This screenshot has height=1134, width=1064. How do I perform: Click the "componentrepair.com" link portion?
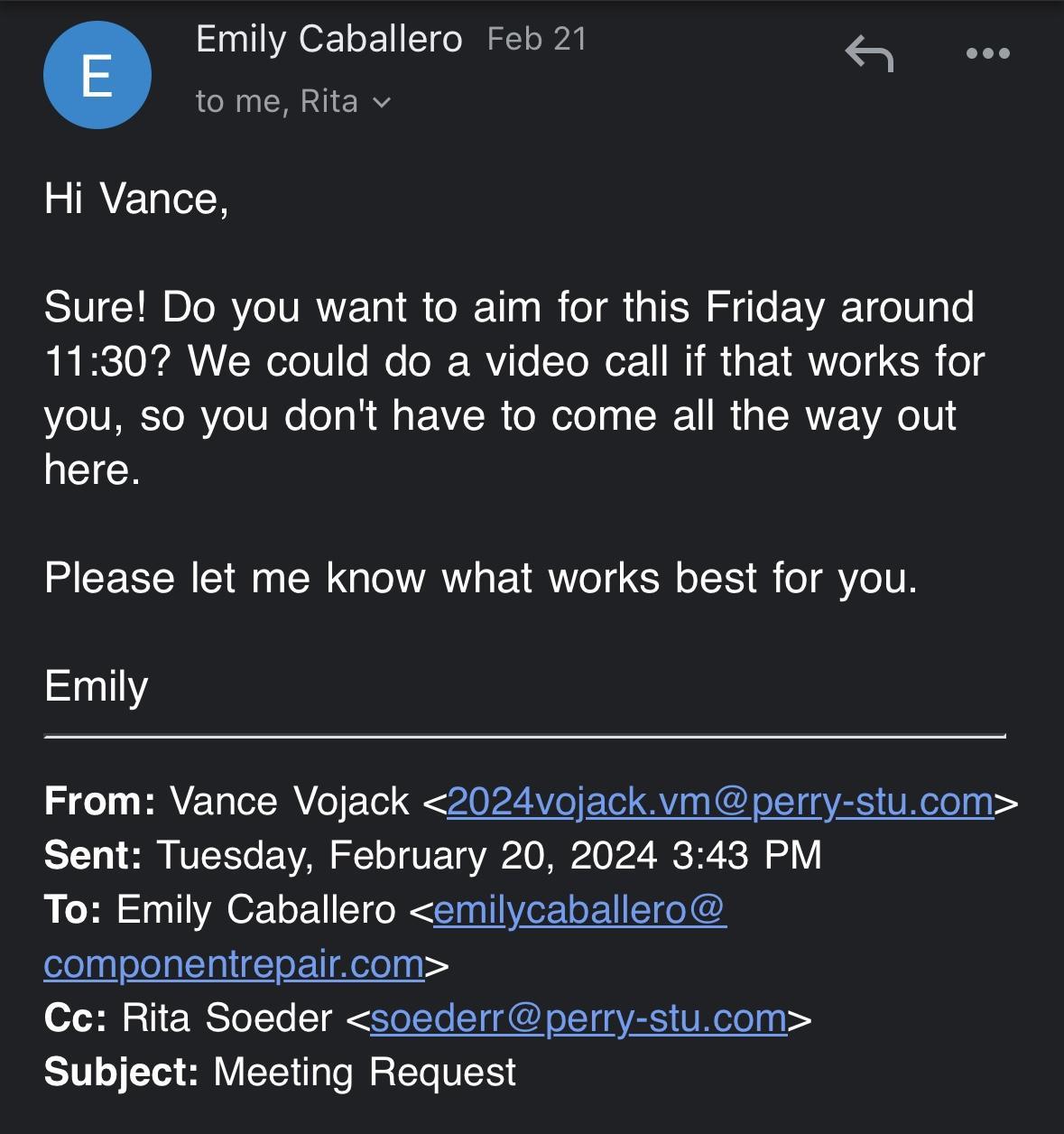[234, 964]
